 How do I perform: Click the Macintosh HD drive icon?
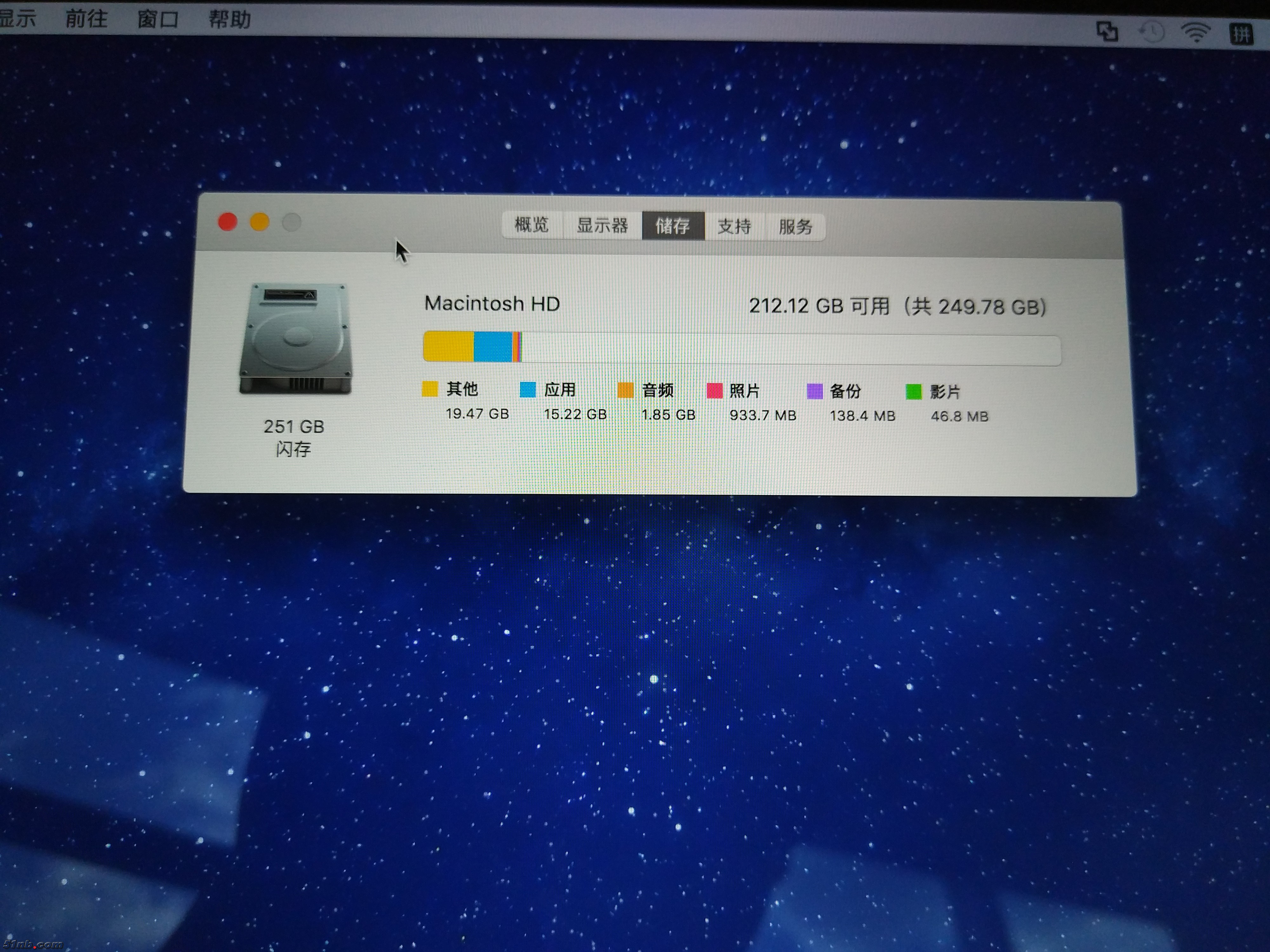point(295,339)
